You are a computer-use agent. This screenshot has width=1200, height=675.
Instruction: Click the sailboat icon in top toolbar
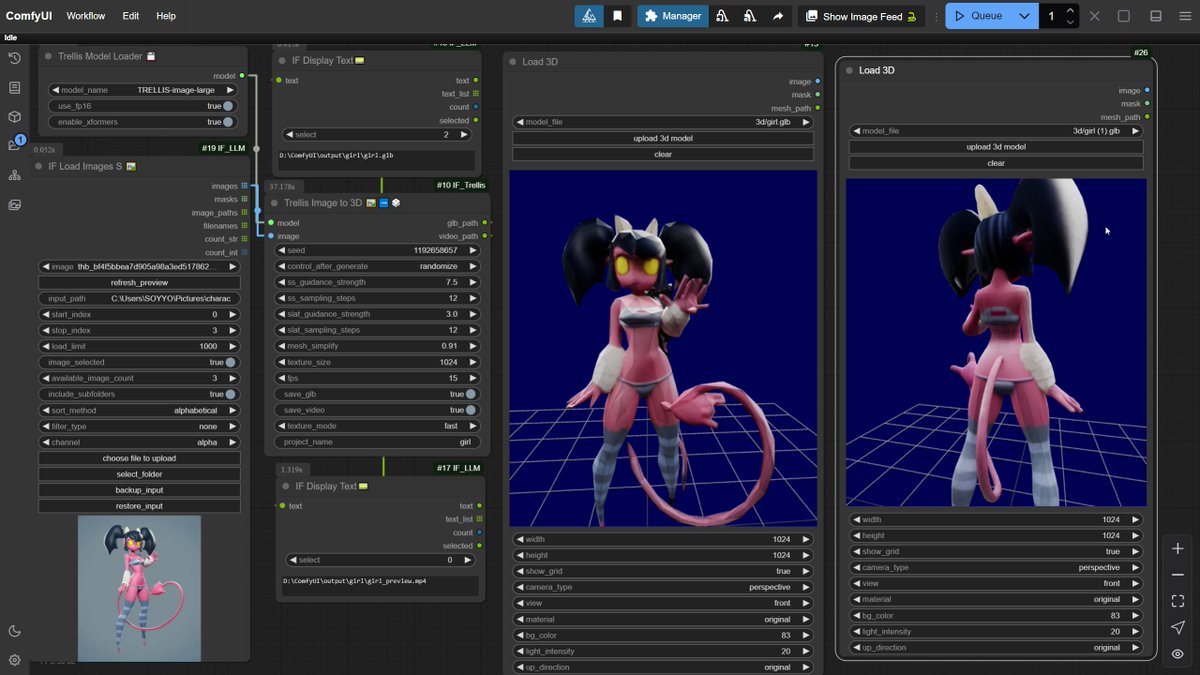[589, 16]
